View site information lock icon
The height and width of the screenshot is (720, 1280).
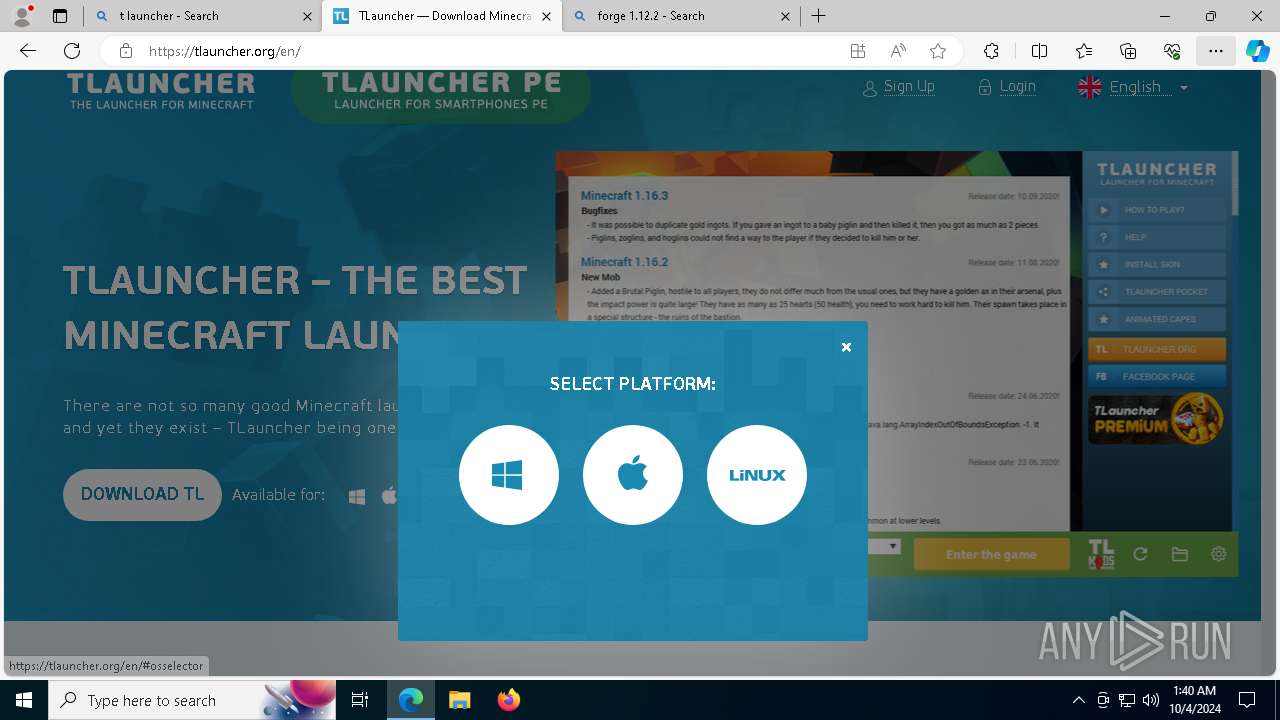126,51
